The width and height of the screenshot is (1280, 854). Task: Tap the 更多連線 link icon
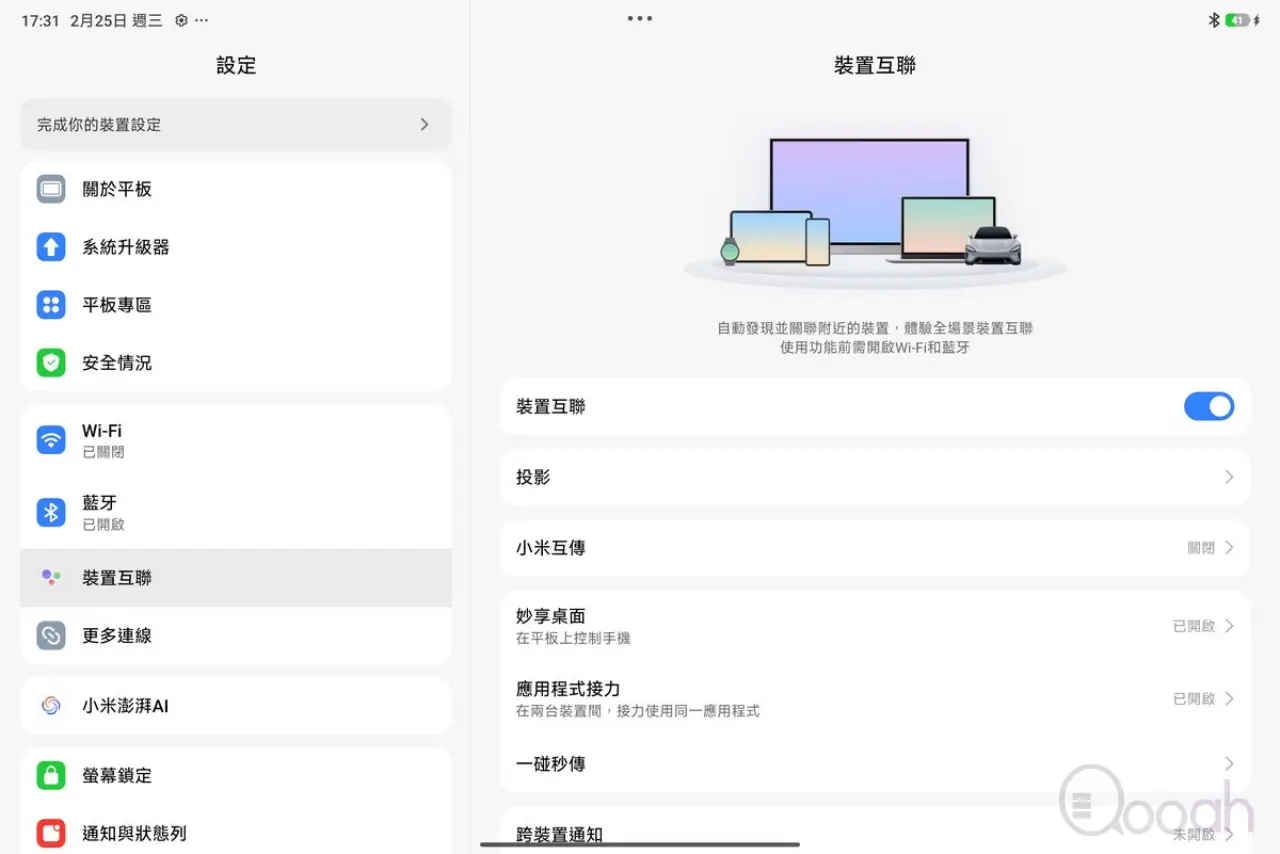pos(51,636)
